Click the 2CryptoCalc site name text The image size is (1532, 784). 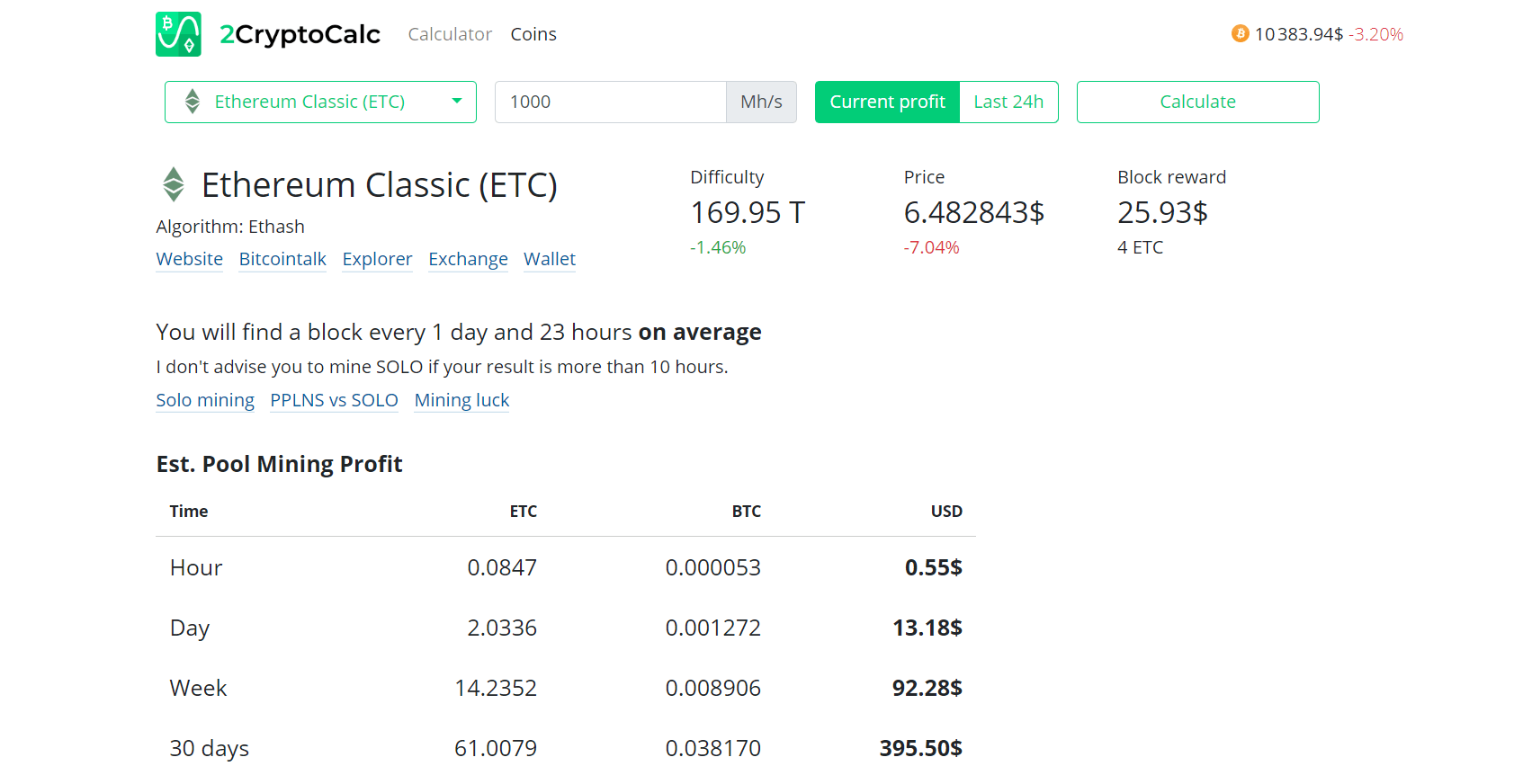pos(300,34)
